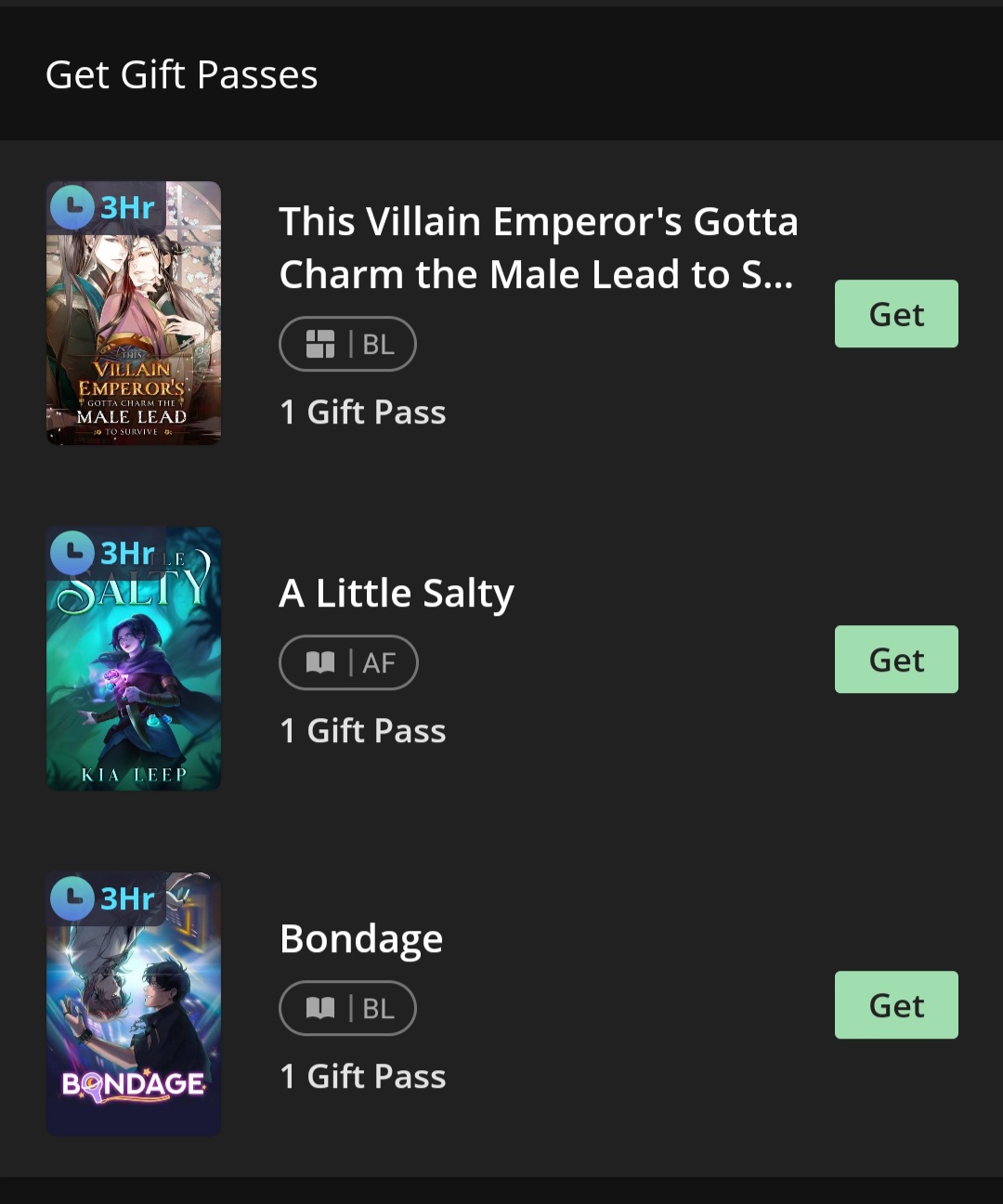Open the A Little Salty cover thumbnail
Image resolution: width=1003 pixels, height=1204 pixels.
(x=134, y=659)
